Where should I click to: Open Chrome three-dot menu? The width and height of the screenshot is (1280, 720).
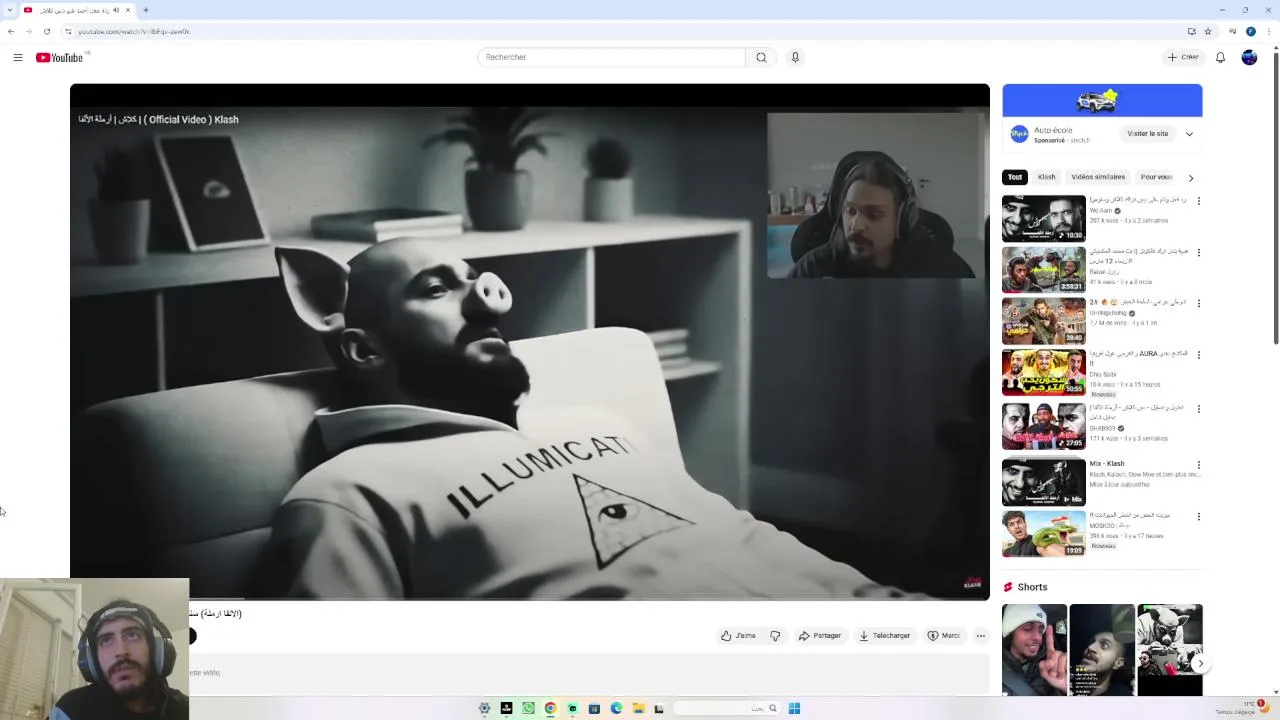(x=1267, y=31)
